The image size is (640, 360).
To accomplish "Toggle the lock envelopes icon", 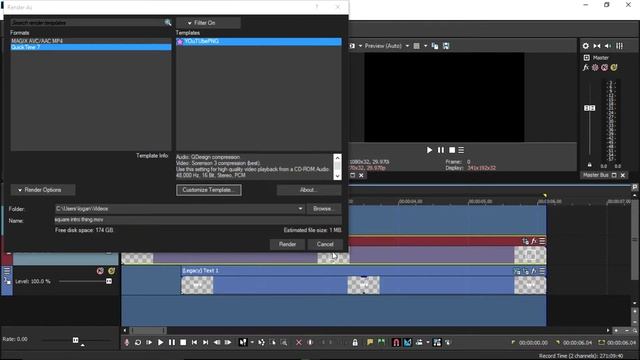I will pos(355,342).
